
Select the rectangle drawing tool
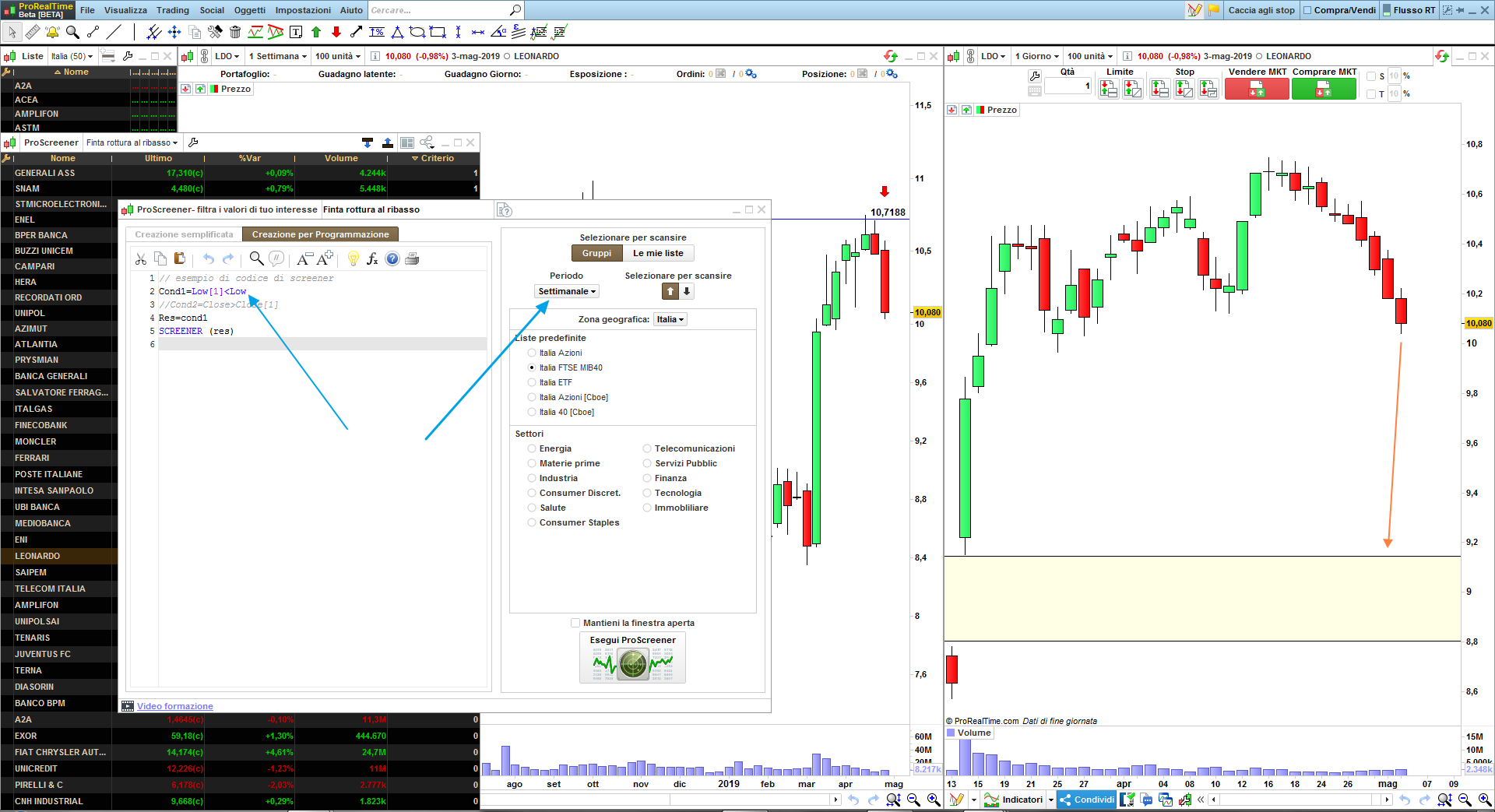(x=438, y=32)
